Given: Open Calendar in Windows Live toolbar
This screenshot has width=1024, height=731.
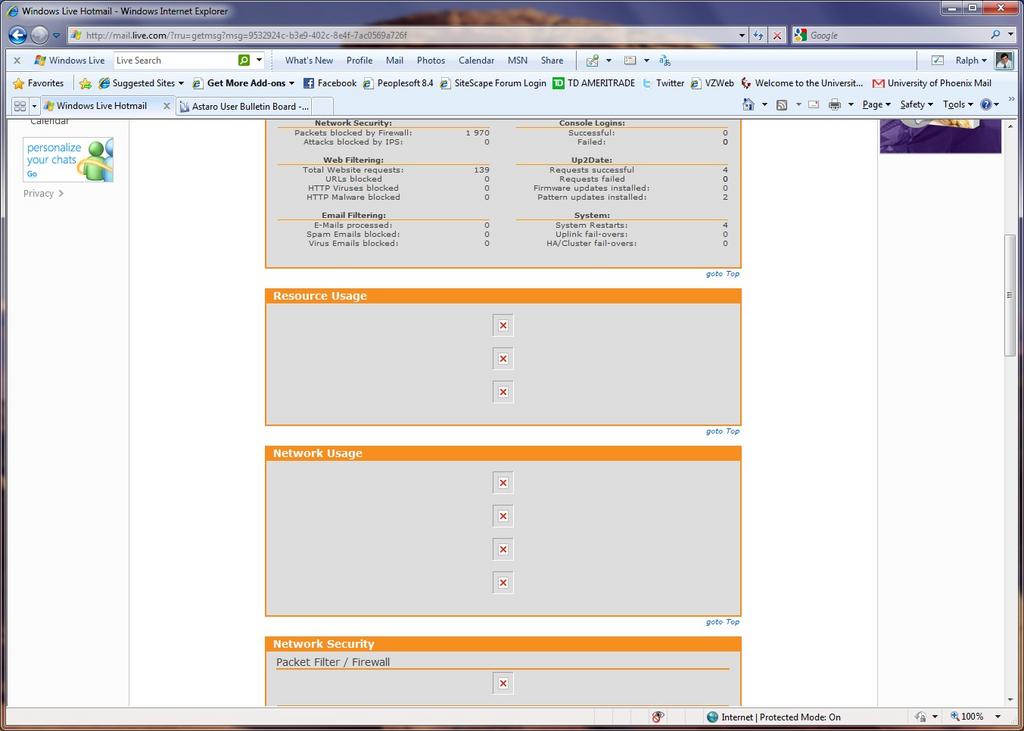Looking at the screenshot, I should (476, 60).
